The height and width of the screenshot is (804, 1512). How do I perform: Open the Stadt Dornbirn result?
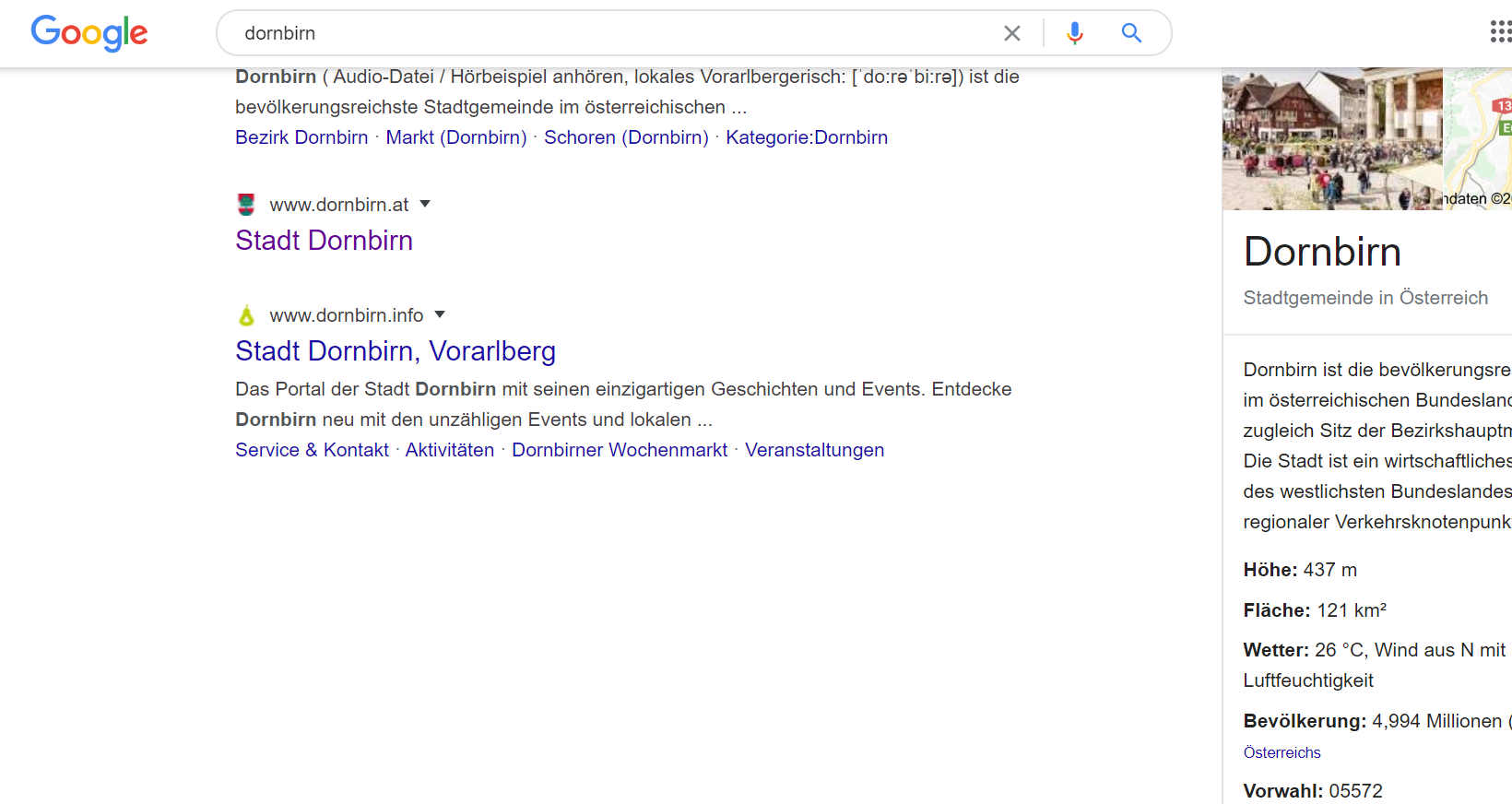(x=324, y=241)
